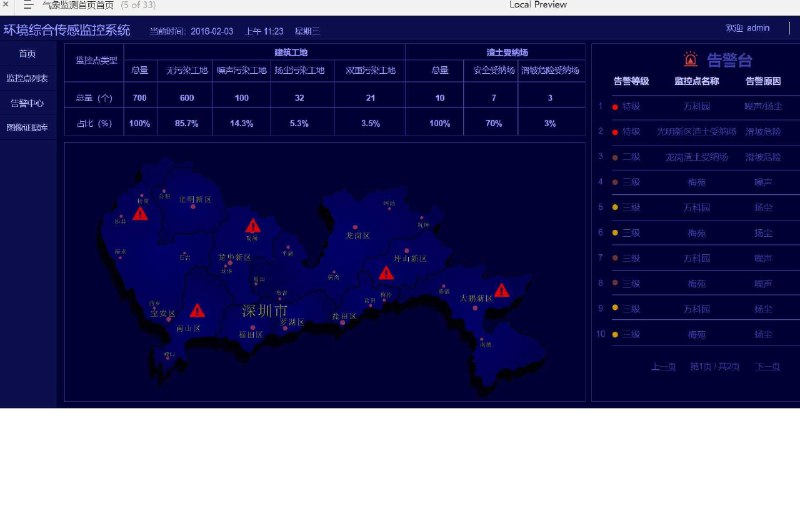The image size is (800, 526).
Task: Open 梅苑 in alarm row 4
Action: point(696,182)
